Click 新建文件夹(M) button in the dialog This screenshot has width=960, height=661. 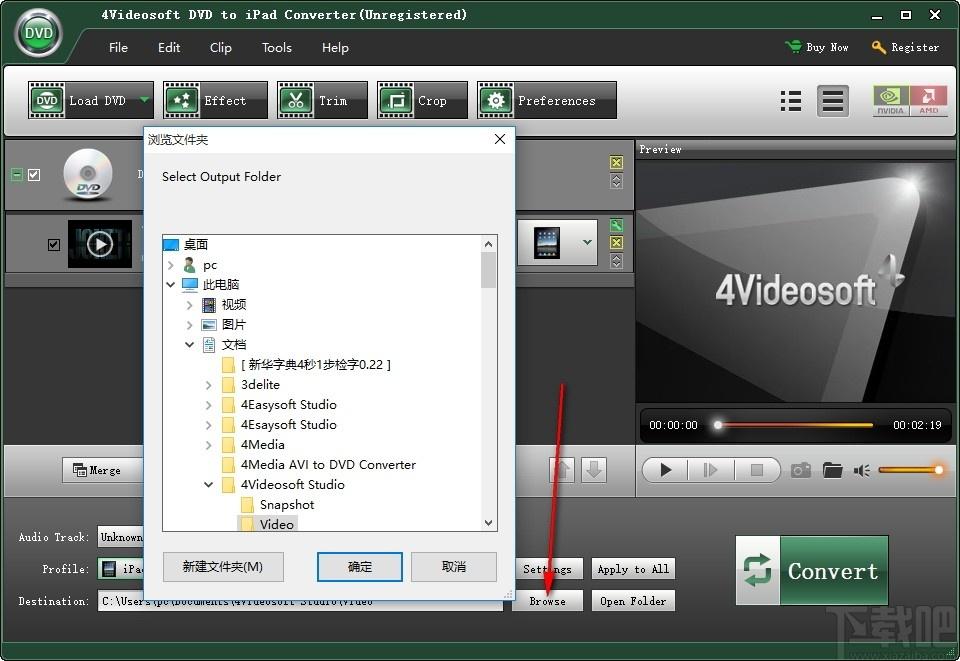[x=223, y=567]
